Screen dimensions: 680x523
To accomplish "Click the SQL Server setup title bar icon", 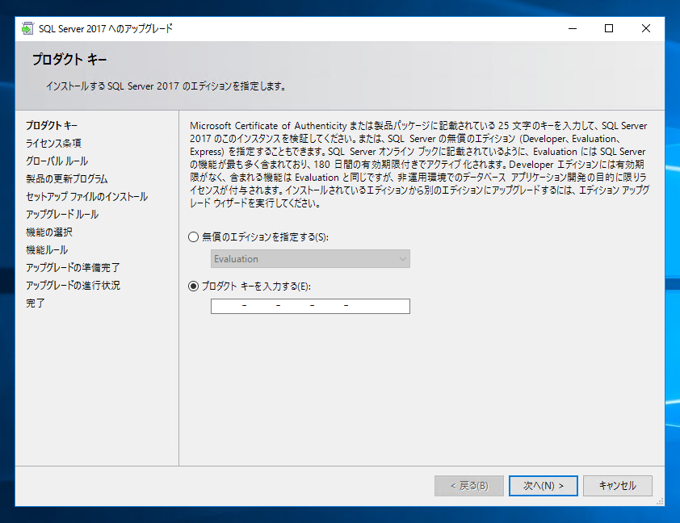I will point(27,29).
